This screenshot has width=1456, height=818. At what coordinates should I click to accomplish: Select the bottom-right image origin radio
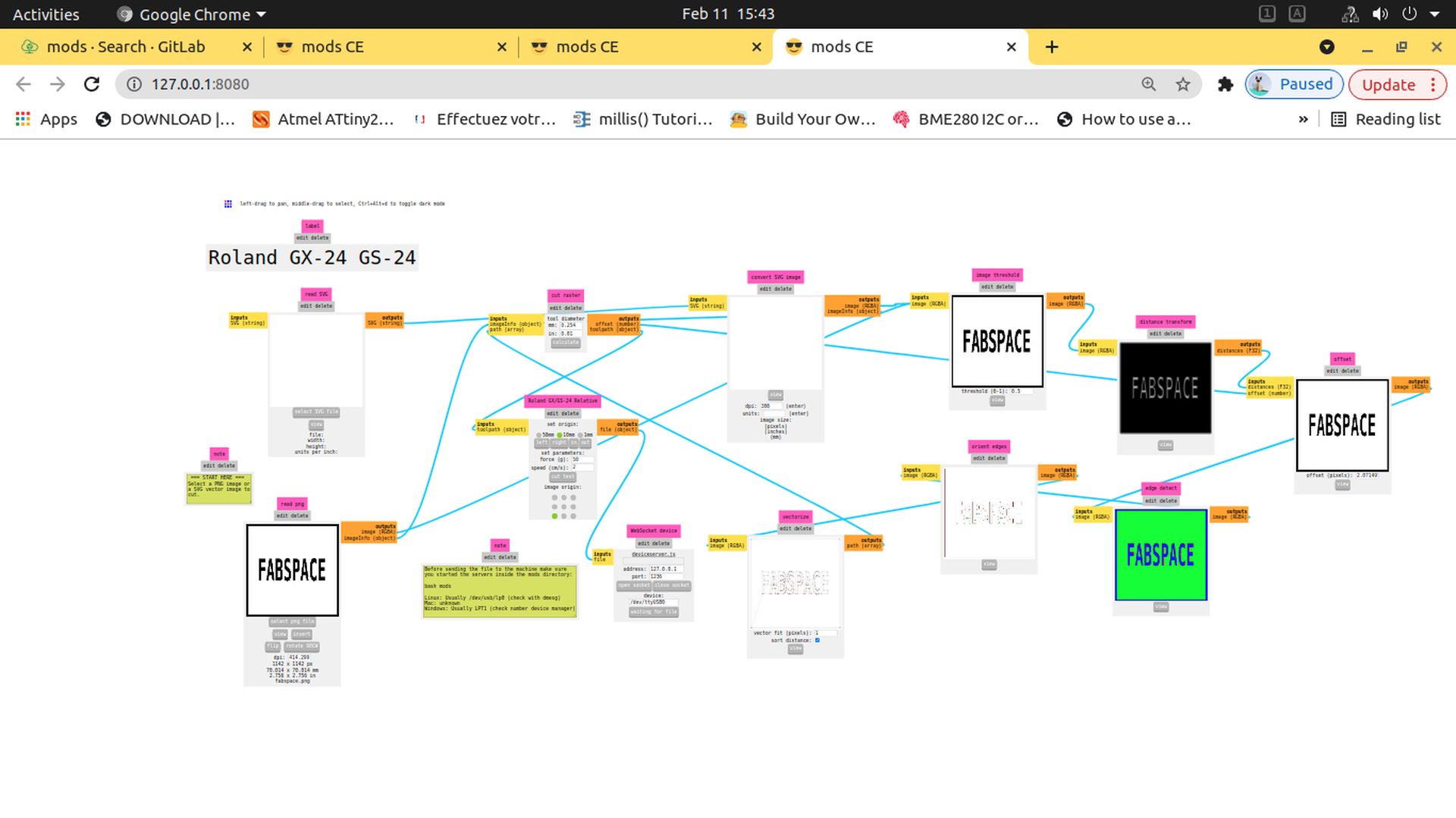coord(573,516)
